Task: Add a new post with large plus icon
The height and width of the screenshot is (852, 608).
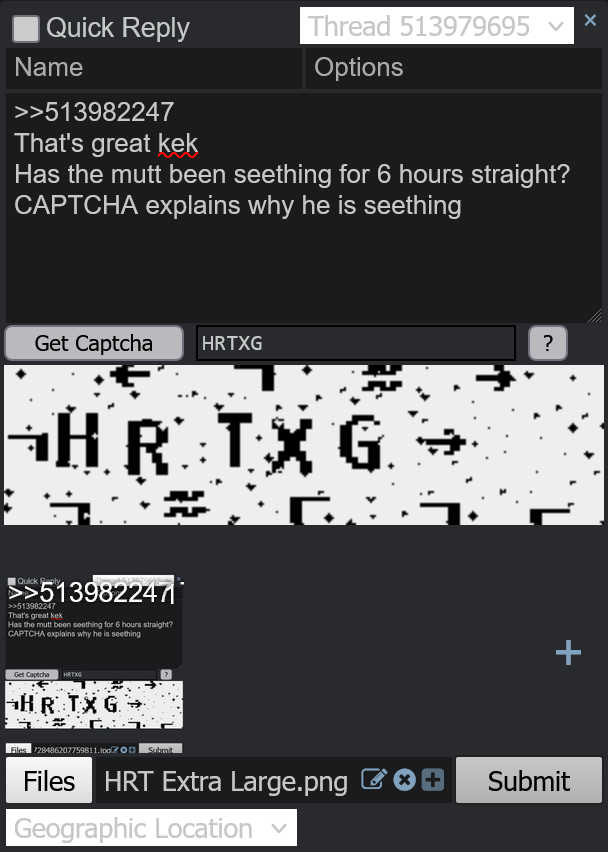Action: click(568, 652)
